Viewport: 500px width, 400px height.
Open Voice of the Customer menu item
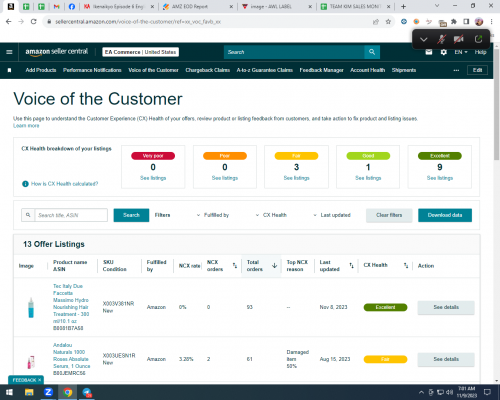click(x=153, y=70)
